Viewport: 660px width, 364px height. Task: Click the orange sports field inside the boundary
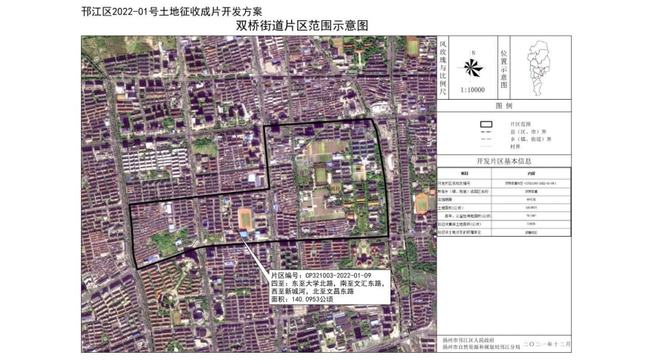[x=245, y=219]
